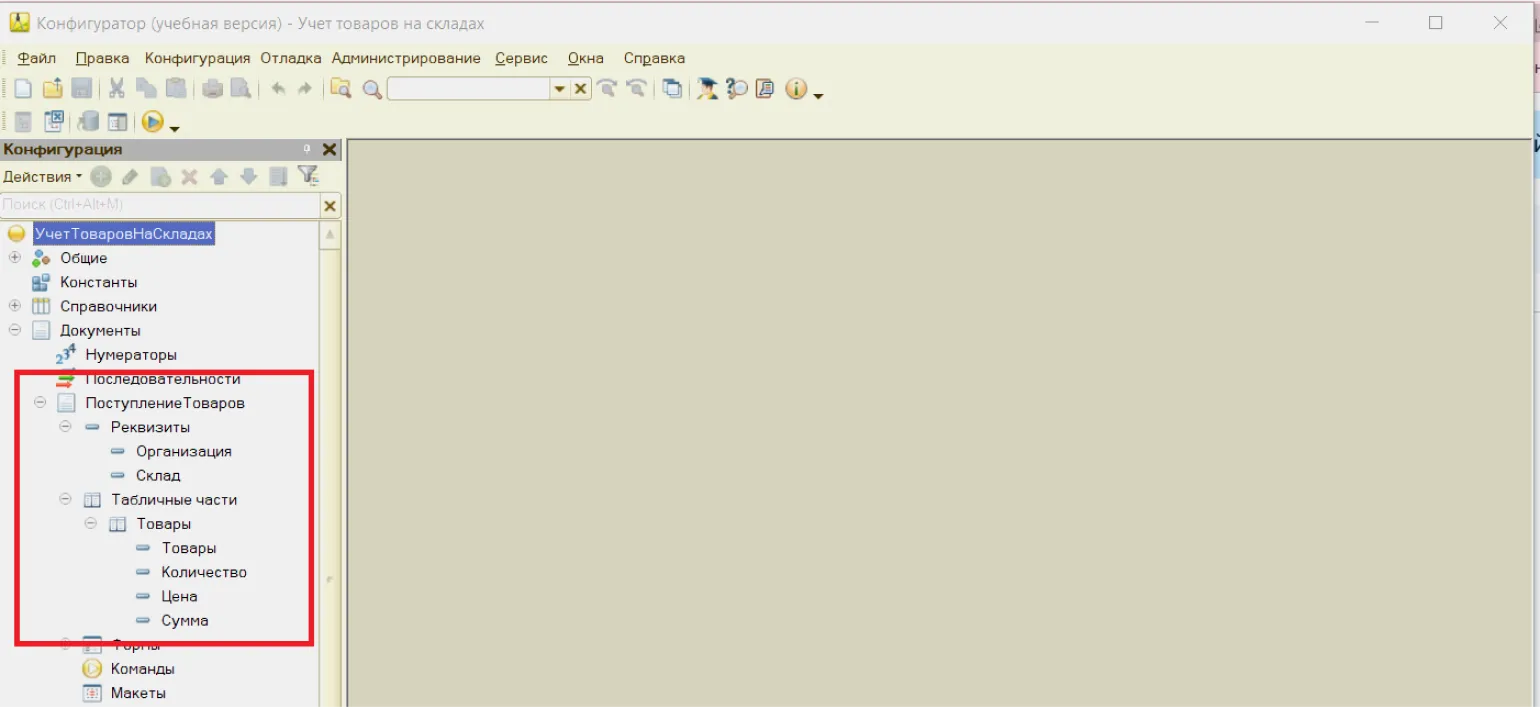
Task: Open the Действия dropdown menu
Action: (42, 177)
